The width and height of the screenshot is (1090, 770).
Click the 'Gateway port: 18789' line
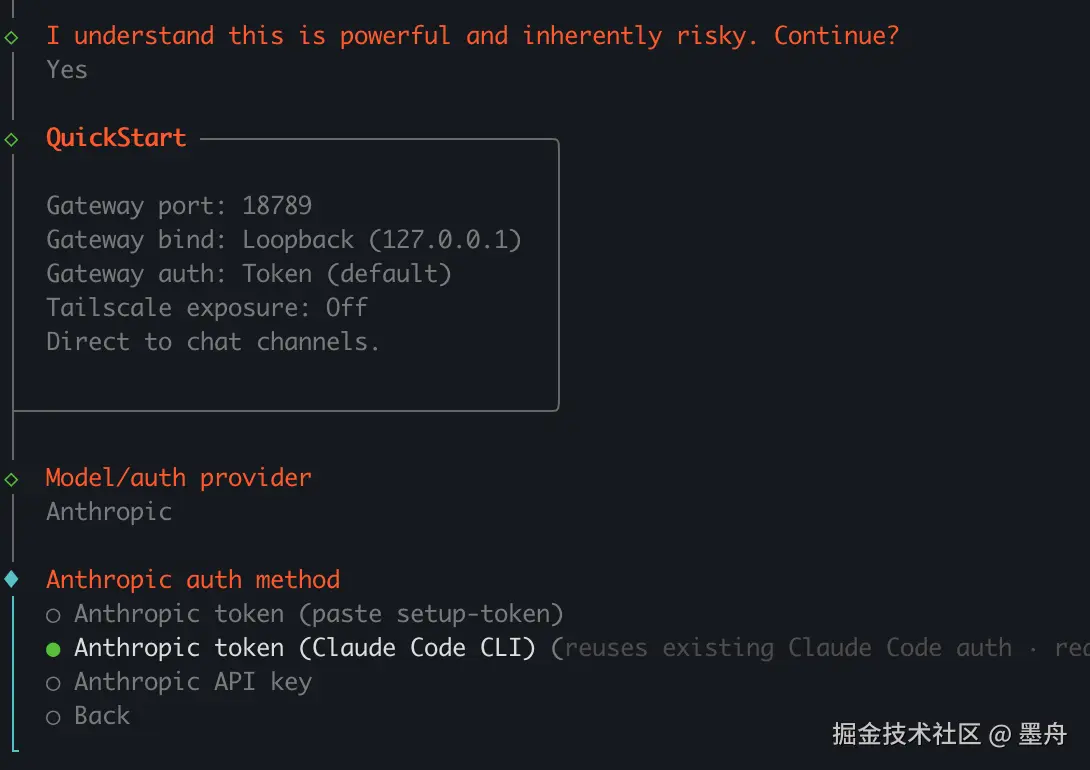click(179, 206)
